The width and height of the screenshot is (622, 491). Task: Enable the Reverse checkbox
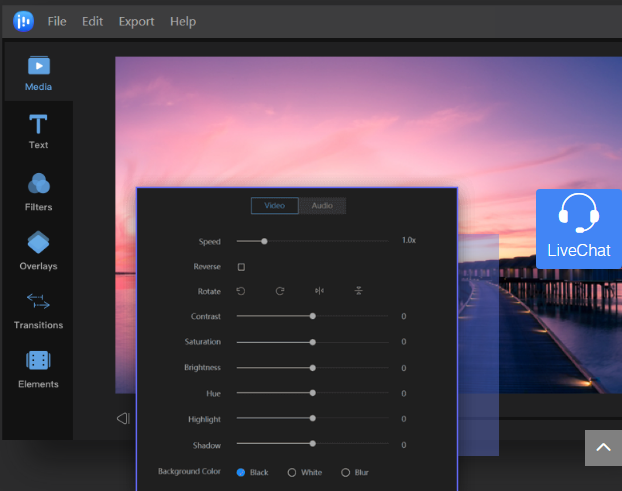tap(241, 267)
